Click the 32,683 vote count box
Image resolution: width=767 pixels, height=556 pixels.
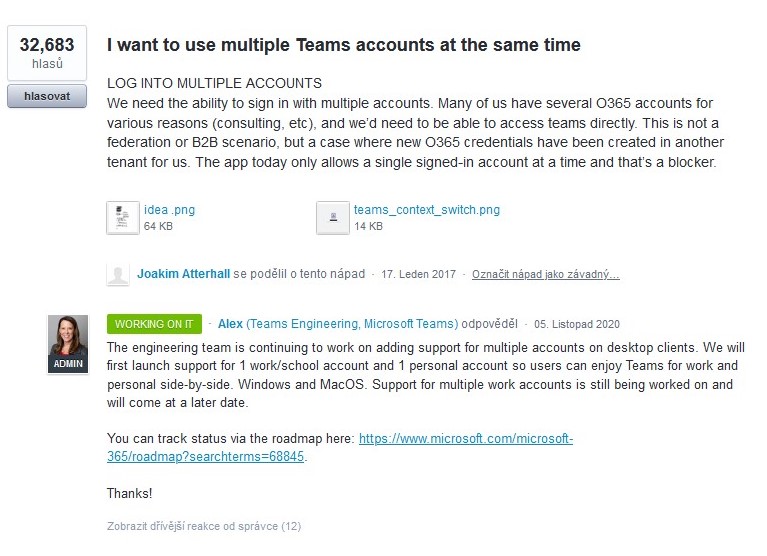pos(47,53)
